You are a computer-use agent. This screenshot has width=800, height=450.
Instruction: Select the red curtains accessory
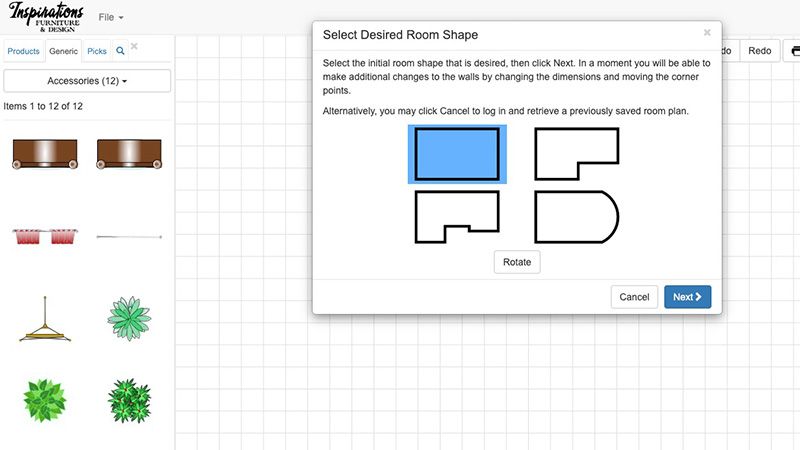(45, 236)
